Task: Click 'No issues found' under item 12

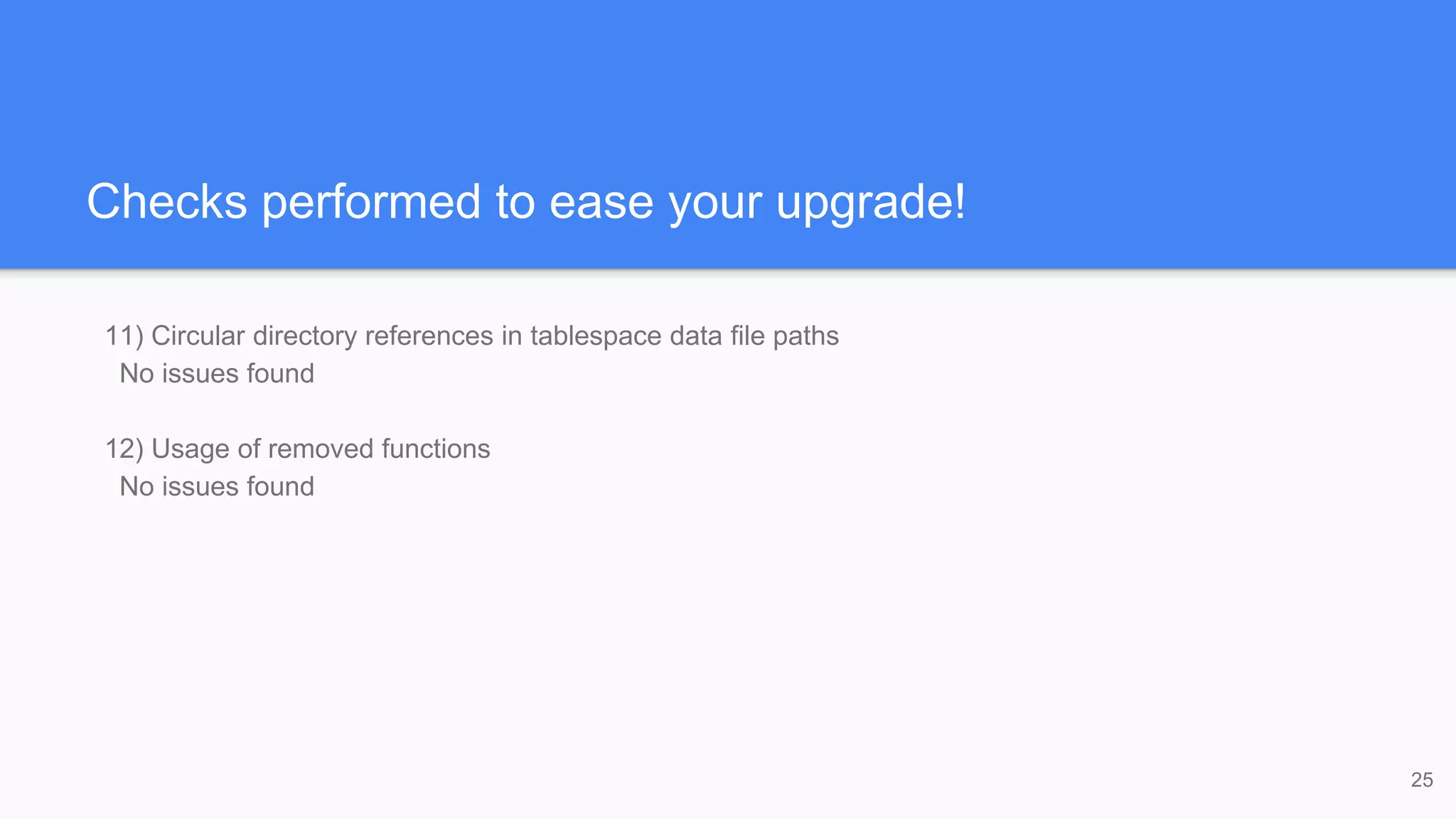Action: click(x=217, y=486)
